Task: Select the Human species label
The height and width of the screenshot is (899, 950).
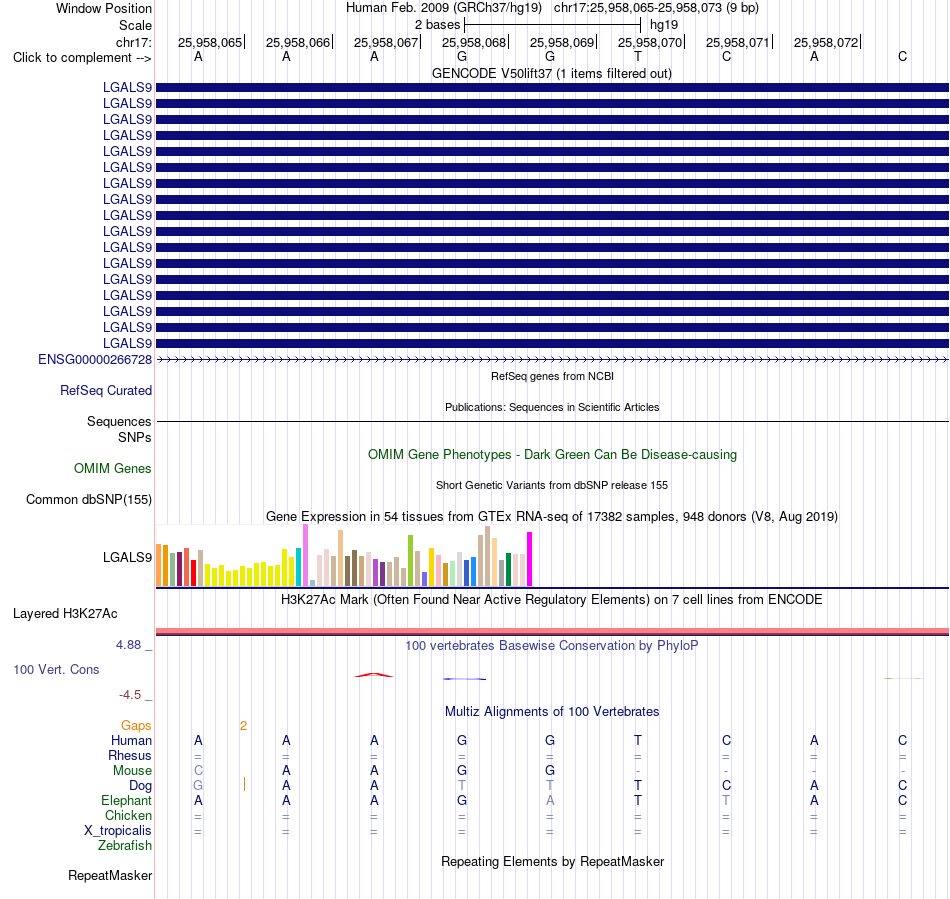Action: 131,740
